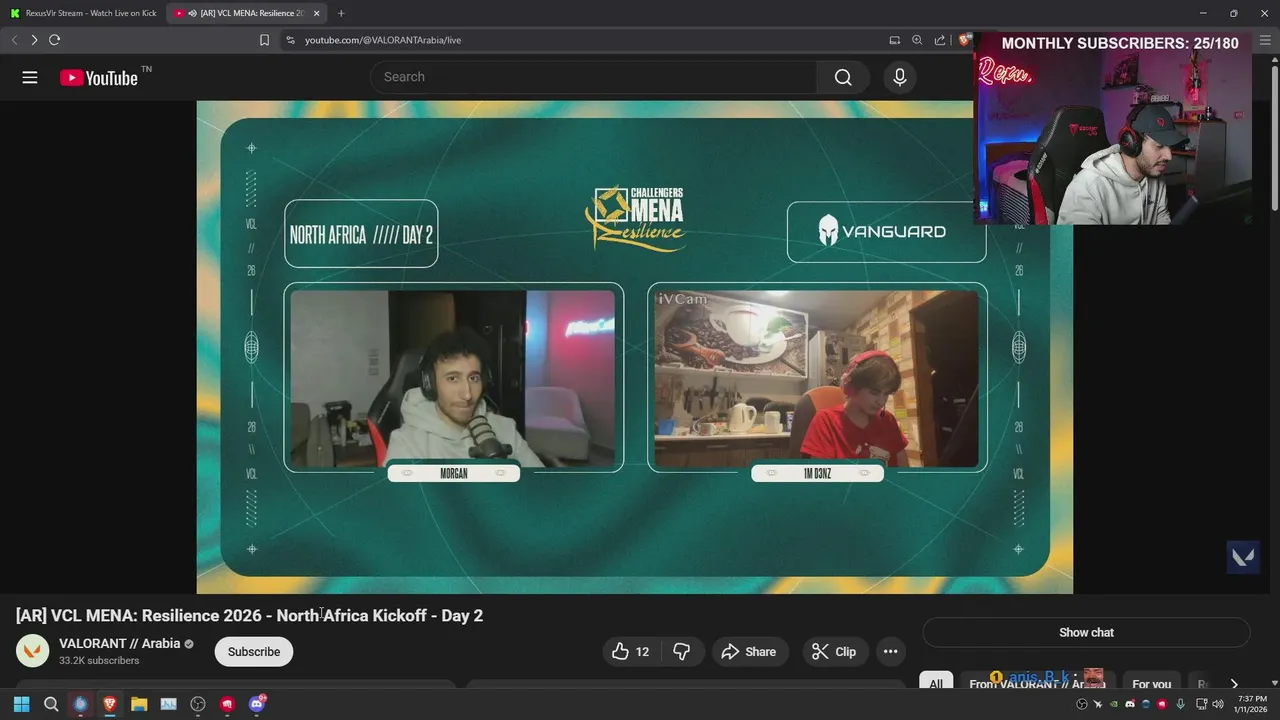Share the video
The image size is (1280, 720).
coord(749,652)
